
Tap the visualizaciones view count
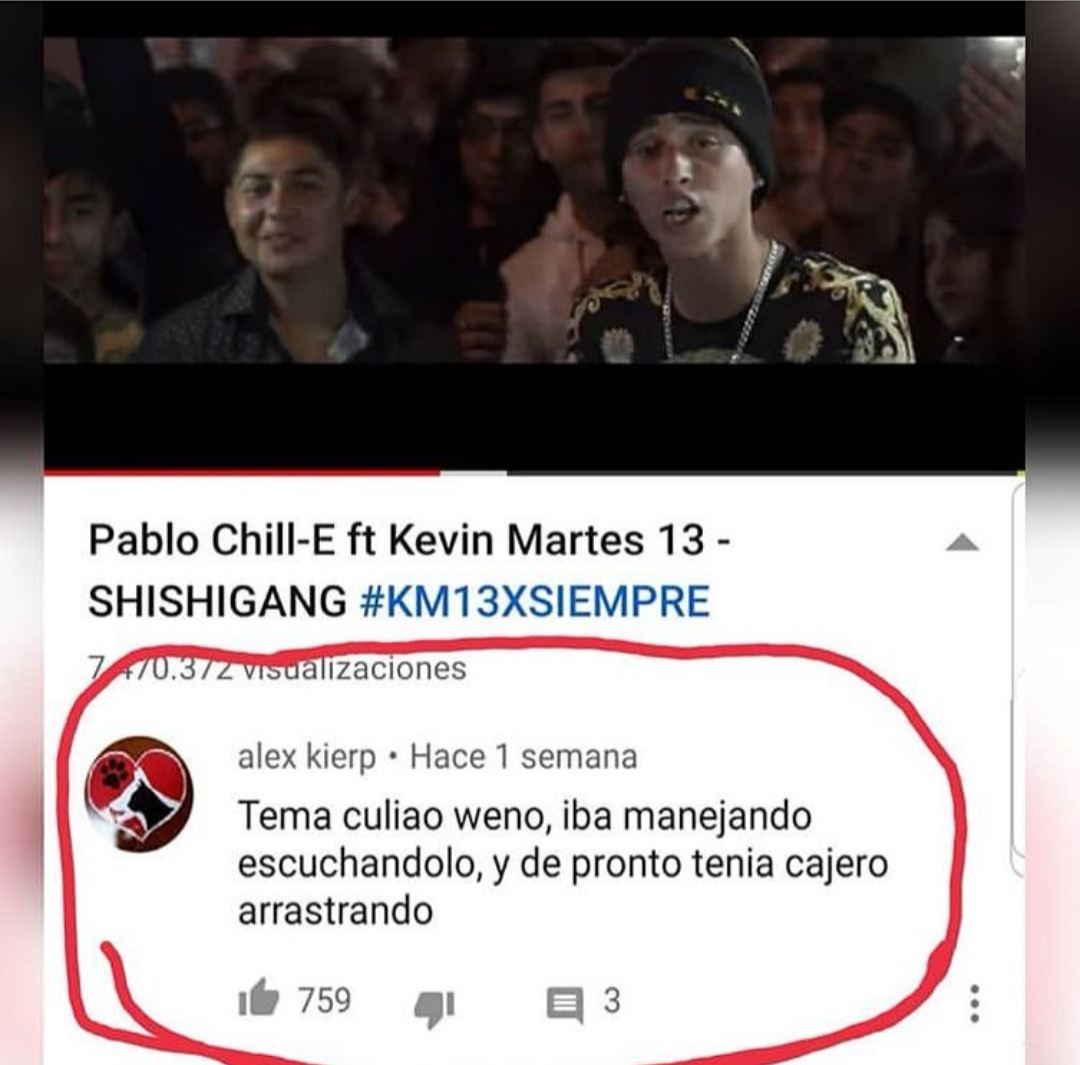click(x=278, y=668)
